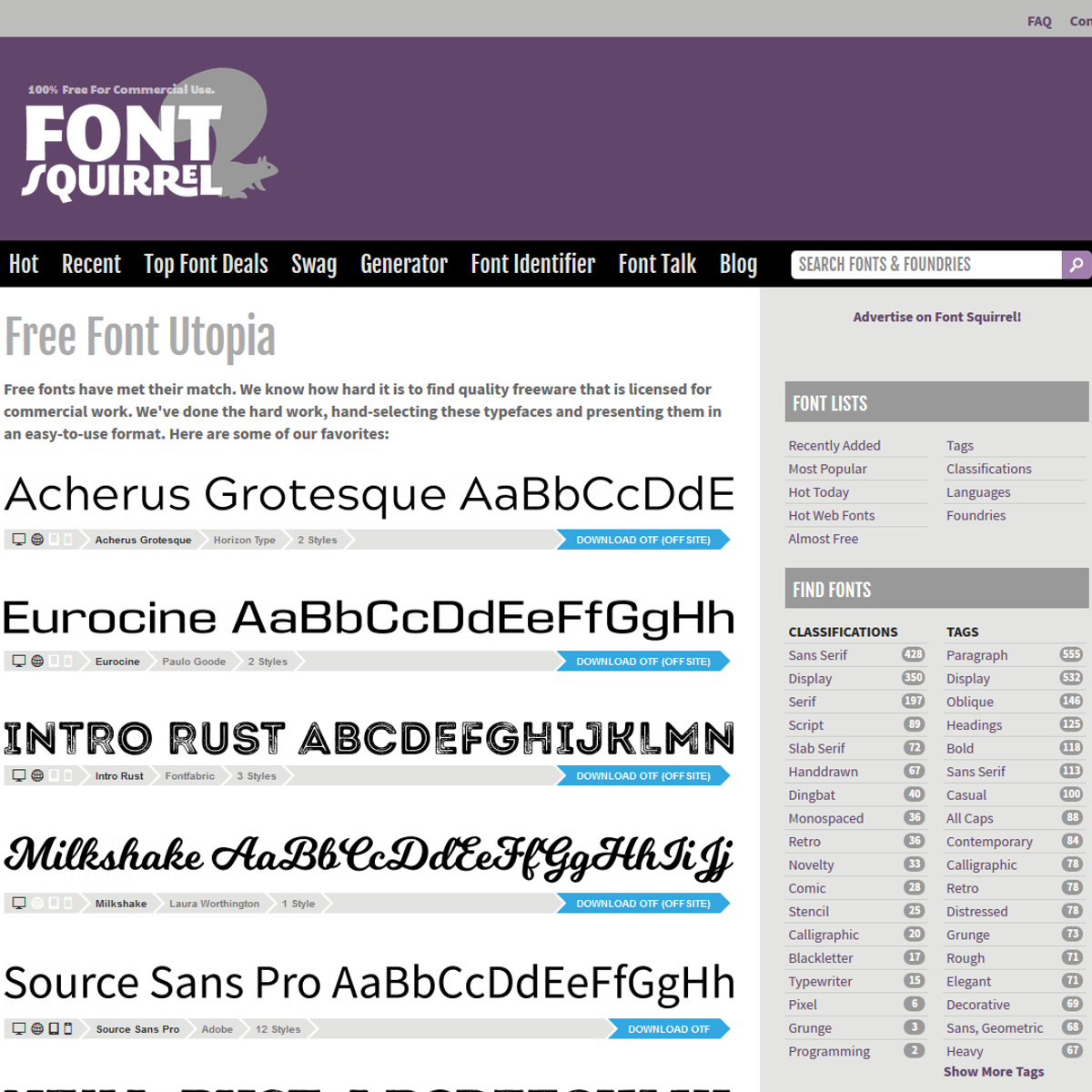Screen dimensions: 1092x1092
Task: Download Acherus Grotesque OTF offsite
Action: click(x=643, y=540)
